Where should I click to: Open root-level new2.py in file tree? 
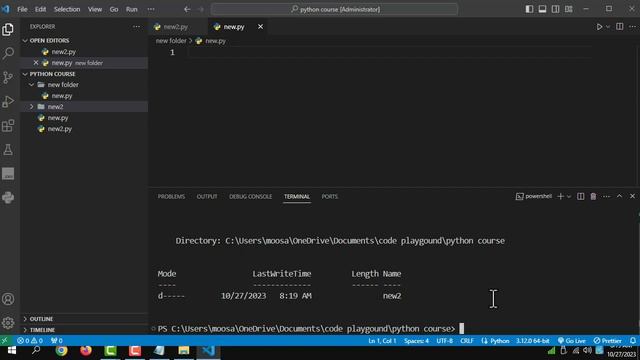point(60,129)
